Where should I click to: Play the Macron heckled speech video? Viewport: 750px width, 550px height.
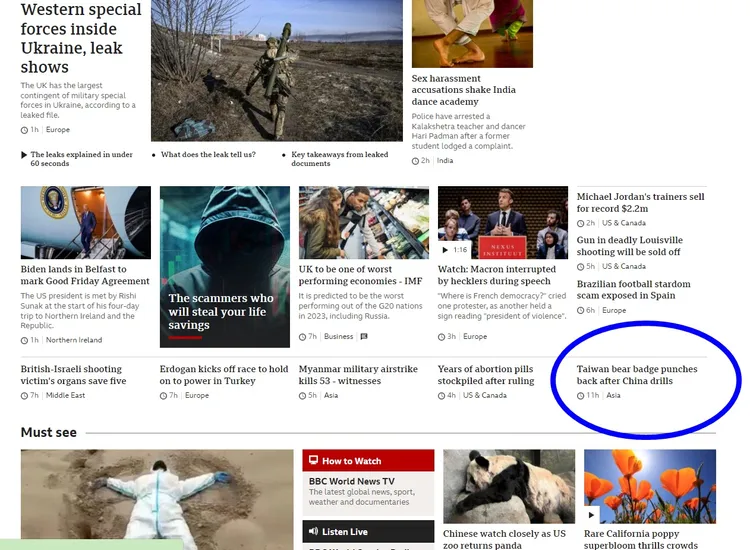pos(447,250)
